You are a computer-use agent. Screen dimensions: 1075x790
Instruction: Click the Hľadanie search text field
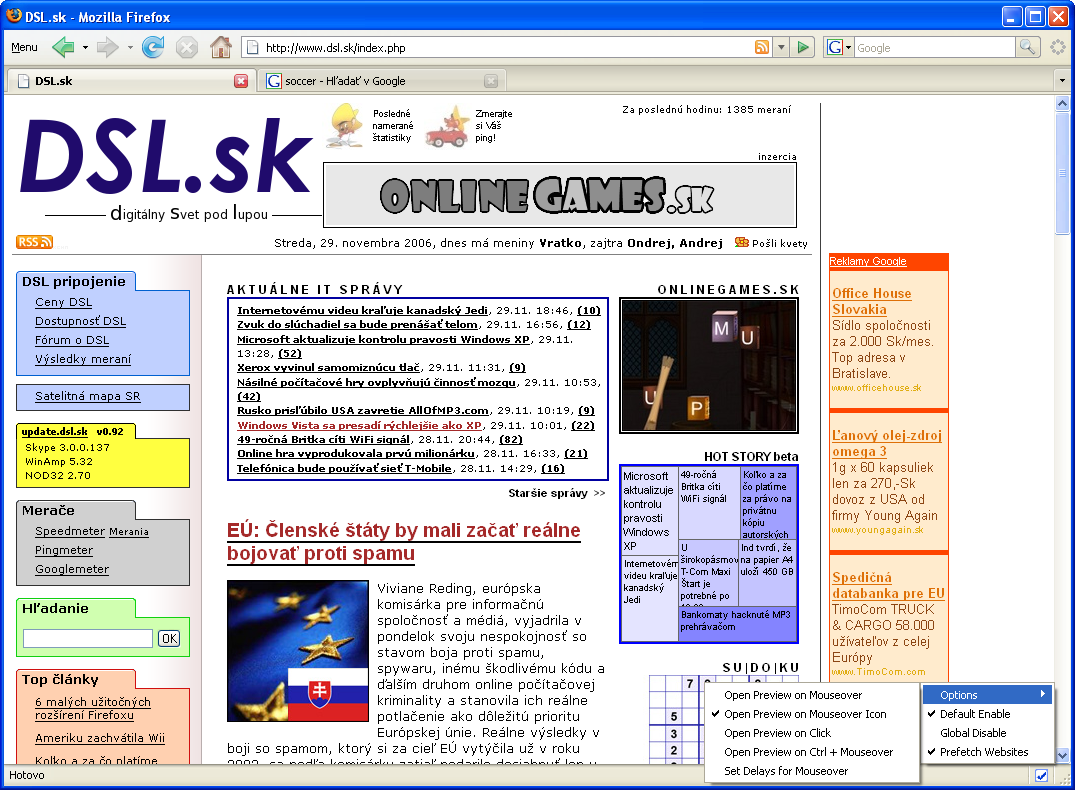pos(88,638)
